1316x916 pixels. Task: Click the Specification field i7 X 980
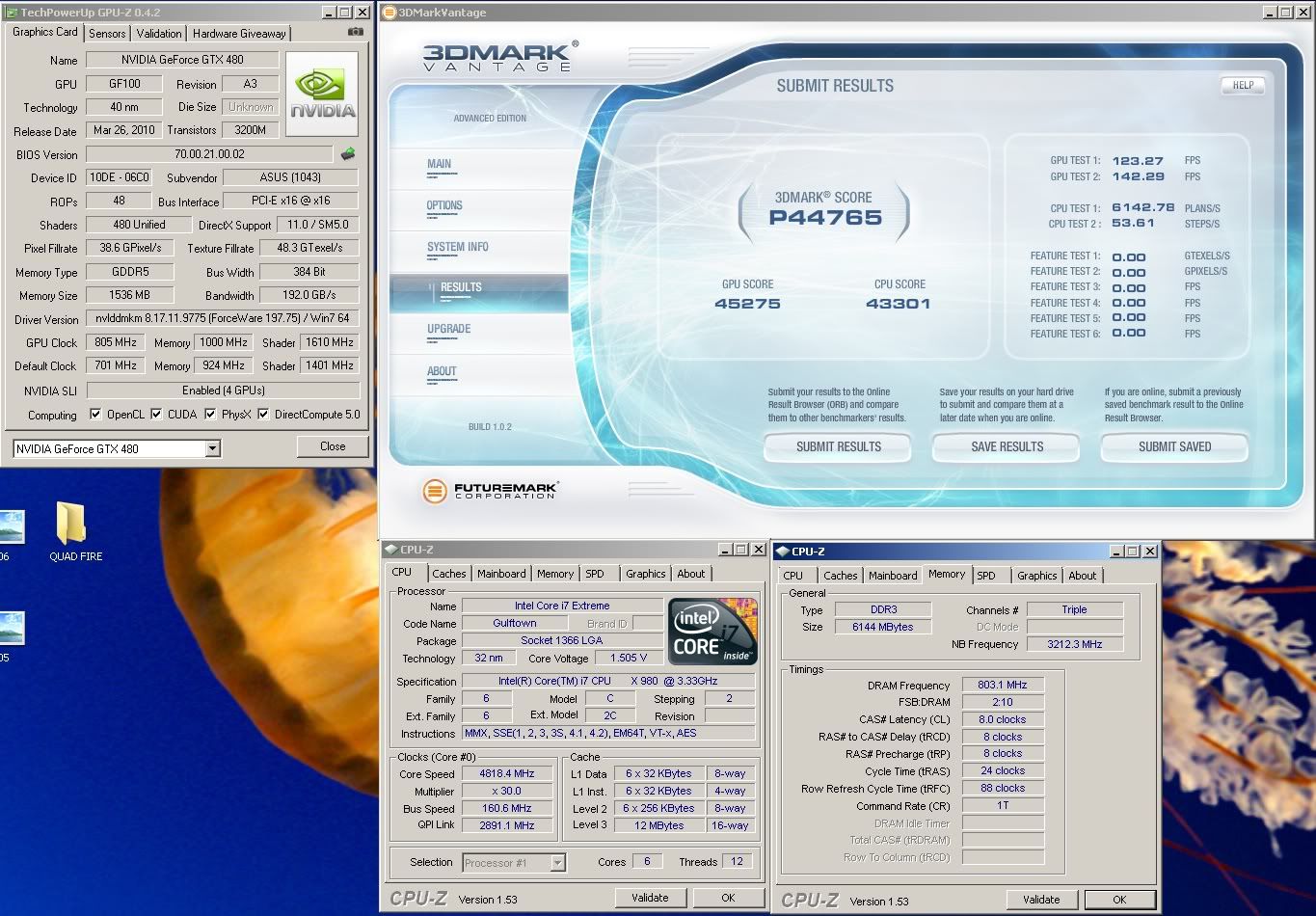pos(608,682)
